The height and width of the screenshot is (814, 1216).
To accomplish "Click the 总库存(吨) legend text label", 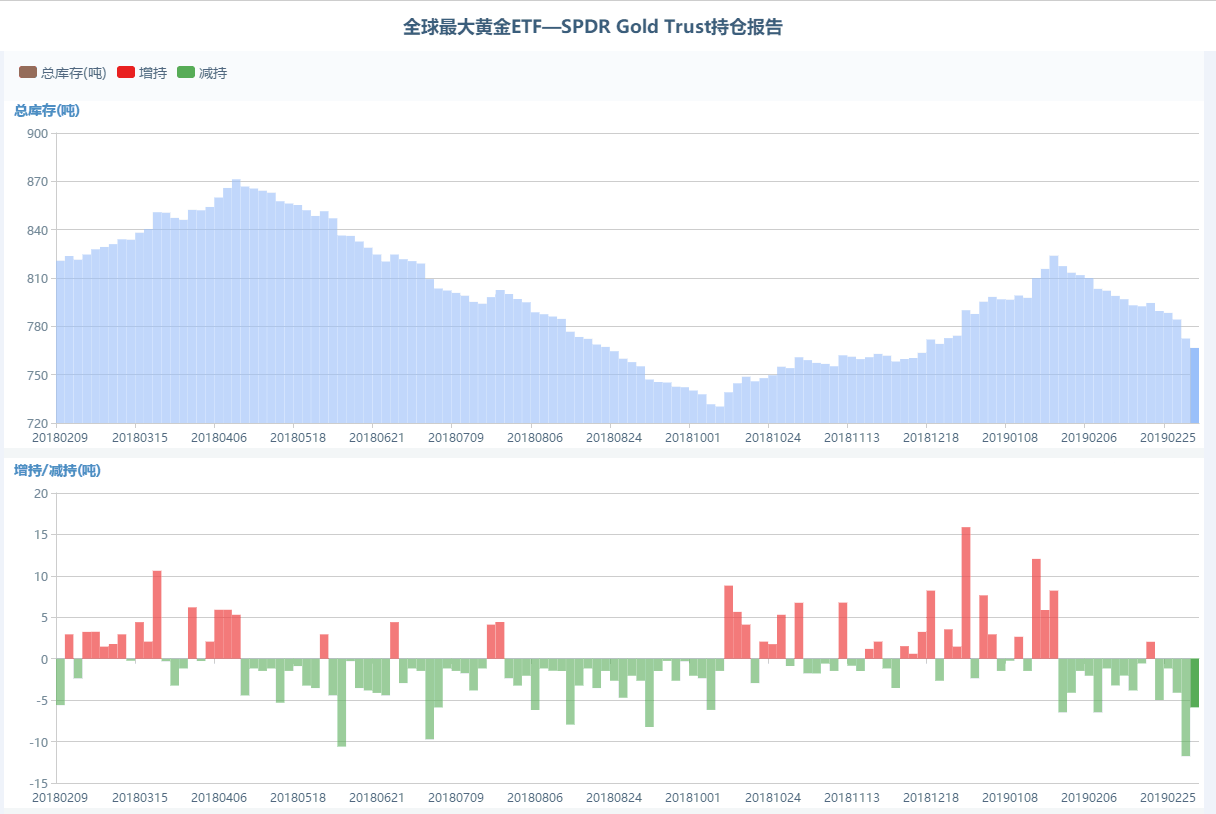I will pos(74,73).
